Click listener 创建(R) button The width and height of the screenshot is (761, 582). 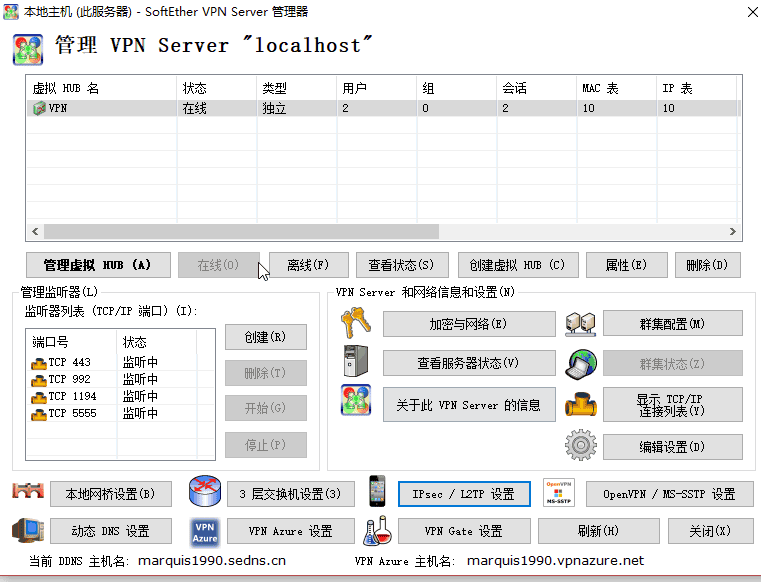click(x=266, y=337)
